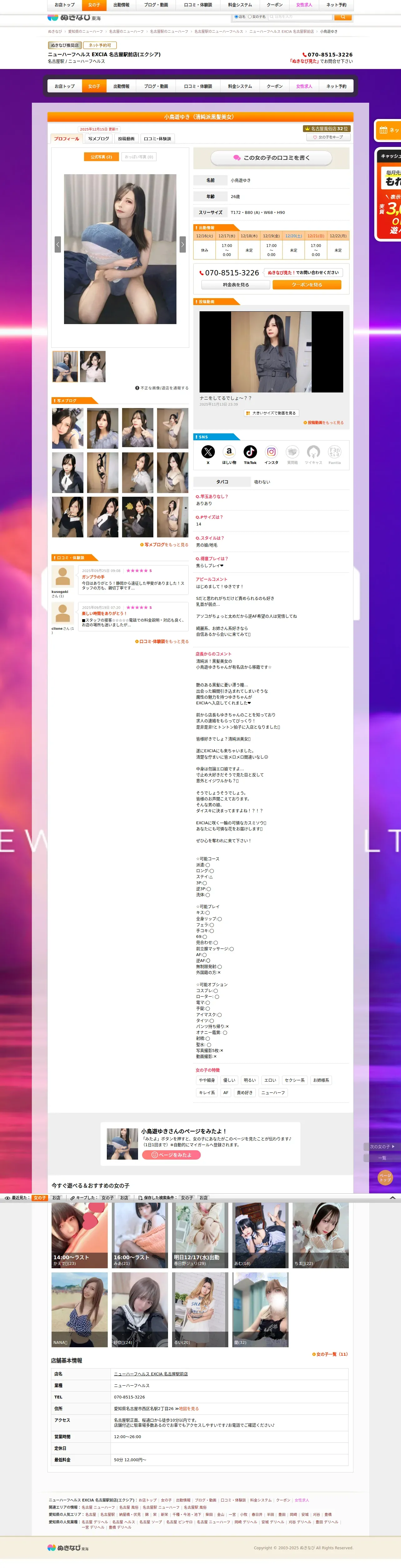Click 口コミ・体験談をもっと見る link
This screenshot has height=1568, width=401.
click(162, 642)
